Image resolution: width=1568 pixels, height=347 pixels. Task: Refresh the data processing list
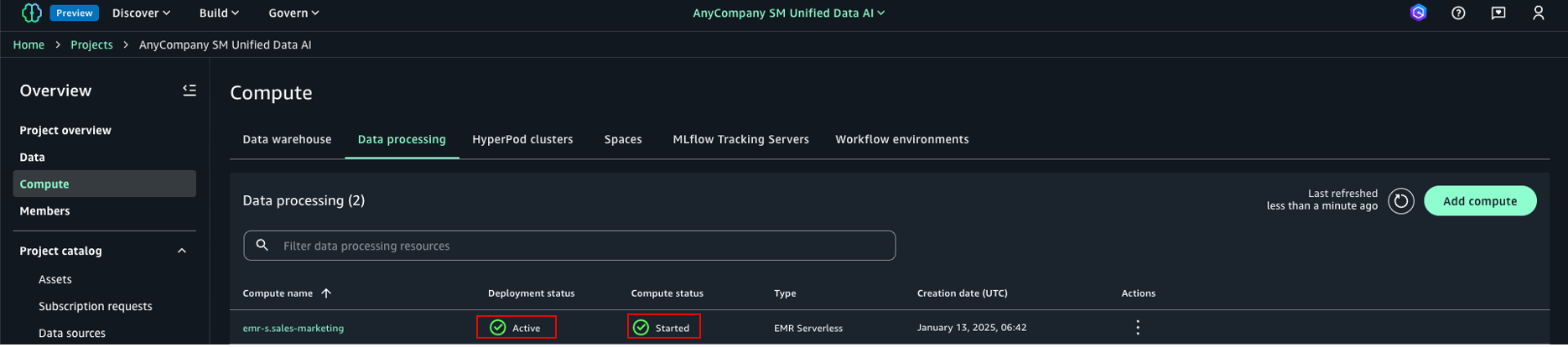point(1400,201)
